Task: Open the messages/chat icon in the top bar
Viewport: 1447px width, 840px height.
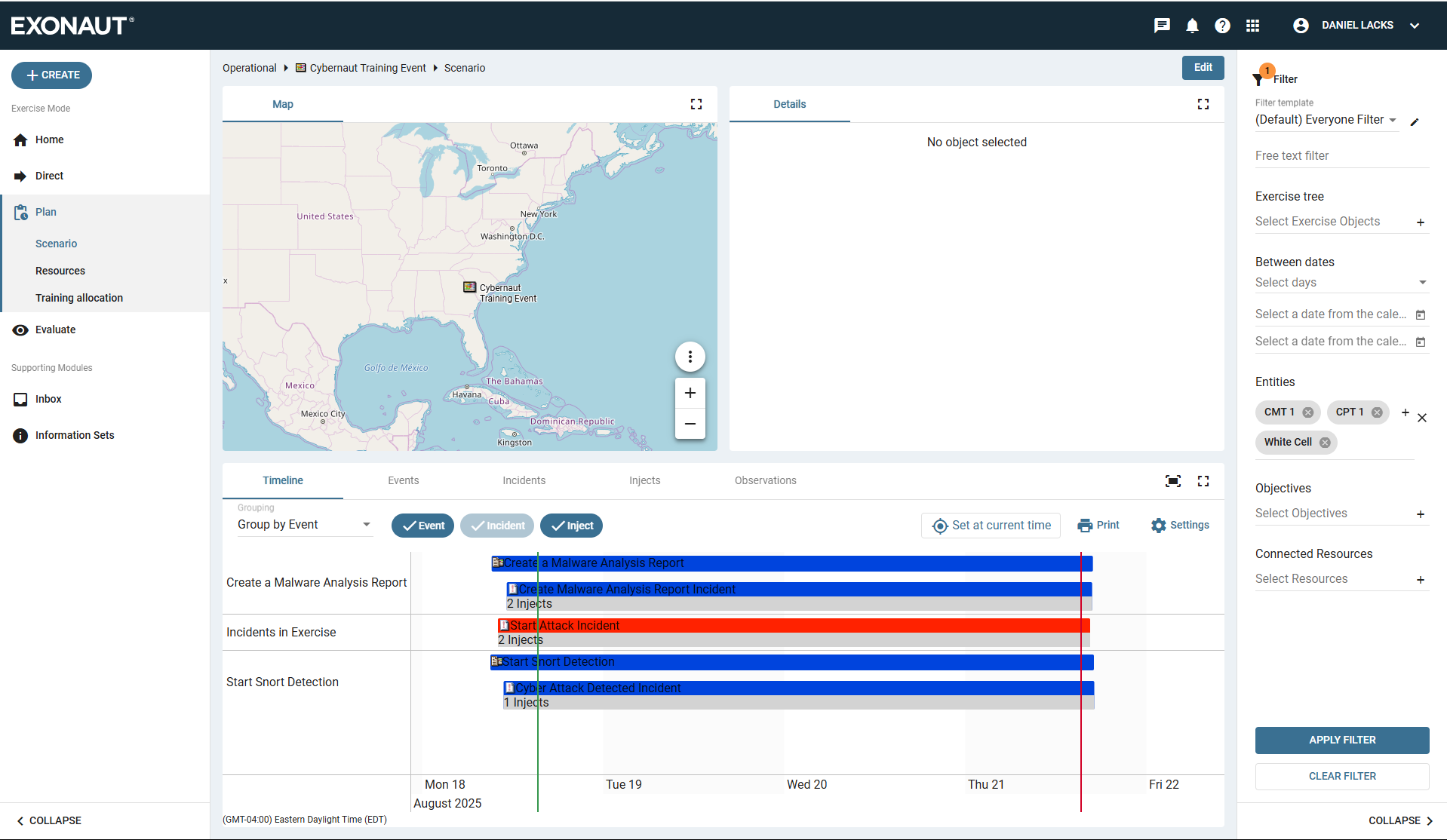Action: coord(1162,25)
